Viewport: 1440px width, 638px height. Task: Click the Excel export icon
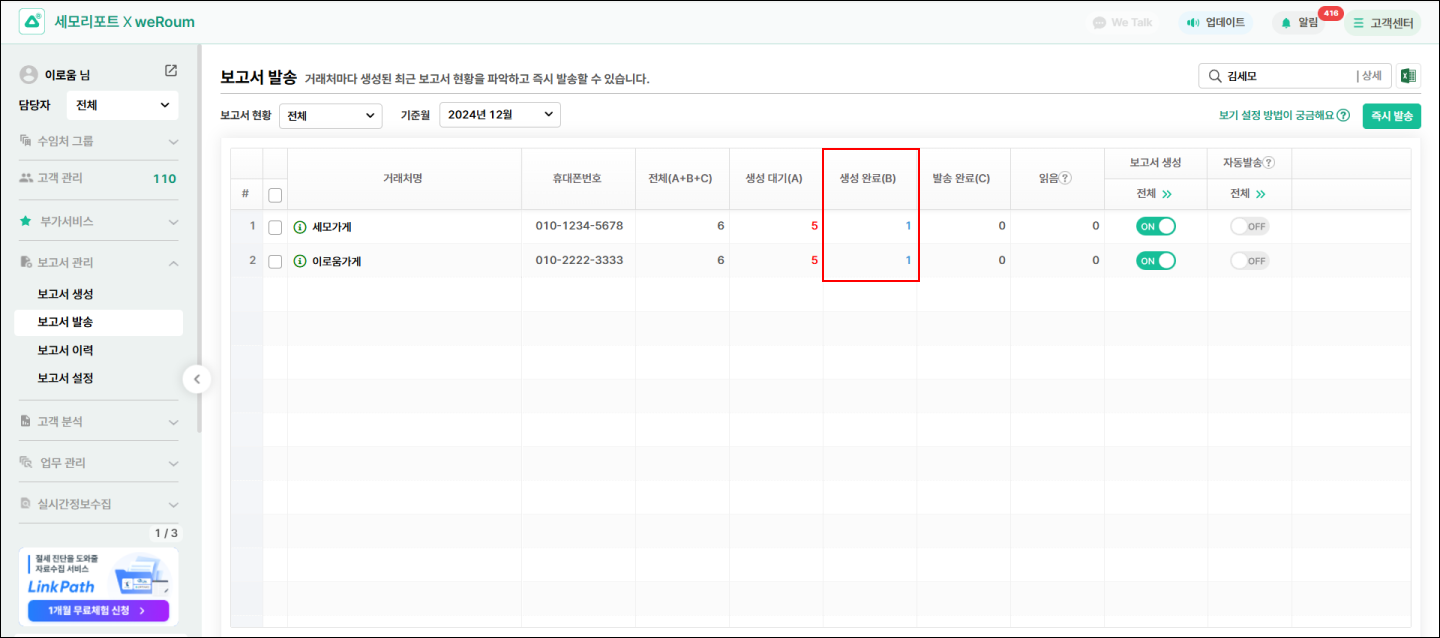pyautogui.click(x=1408, y=76)
